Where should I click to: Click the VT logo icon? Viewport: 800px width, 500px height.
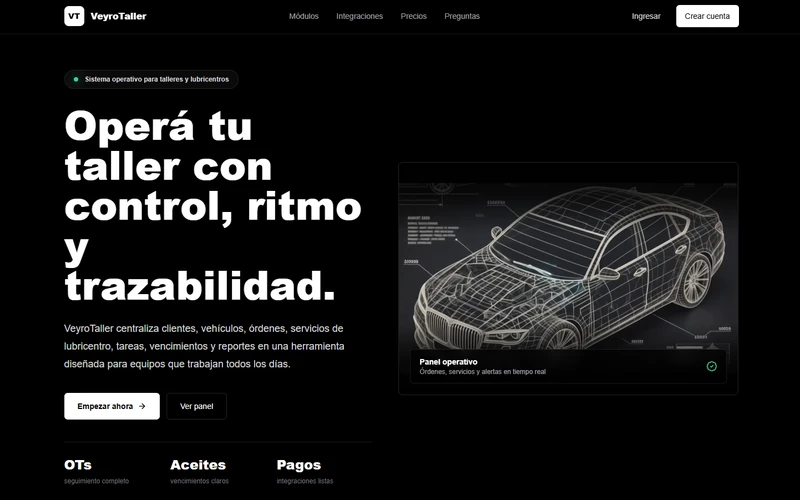coord(74,16)
